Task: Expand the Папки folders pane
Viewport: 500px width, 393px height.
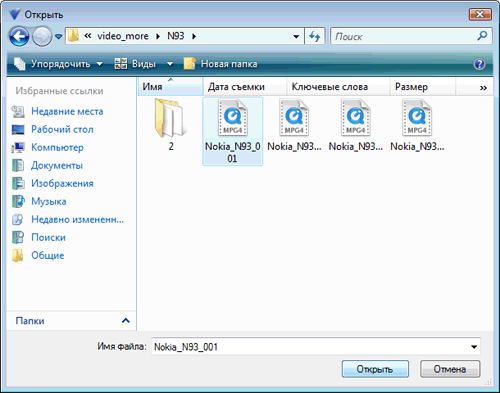Action: [x=126, y=321]
